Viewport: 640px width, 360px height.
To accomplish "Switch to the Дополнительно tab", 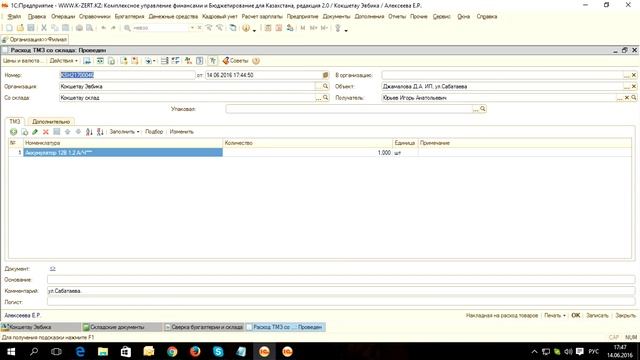I will pyautogui.click(x=51, y=122).
